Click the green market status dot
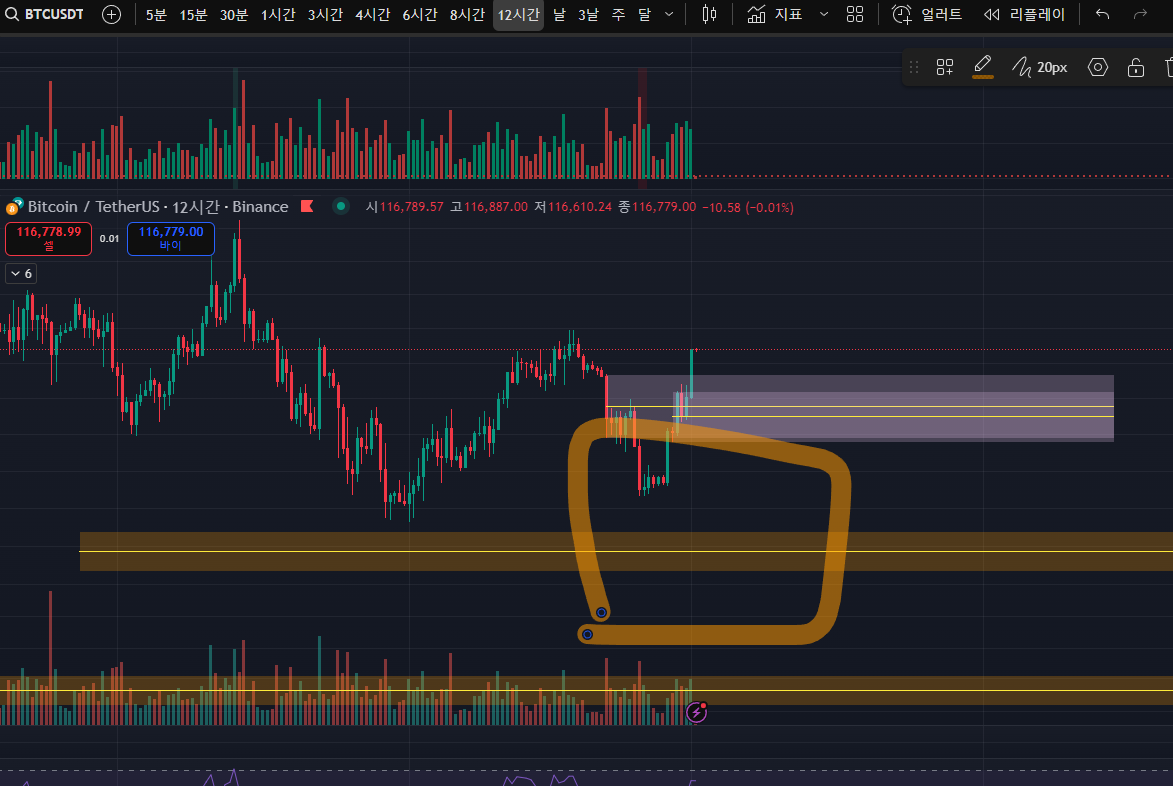Screen dimensions: 1173x786 [341, 206]
